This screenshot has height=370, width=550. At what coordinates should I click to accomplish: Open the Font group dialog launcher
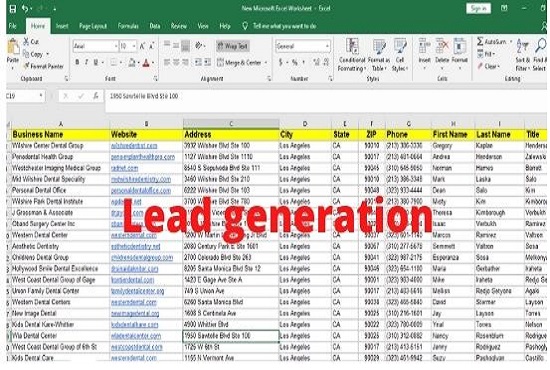[155, 79]
